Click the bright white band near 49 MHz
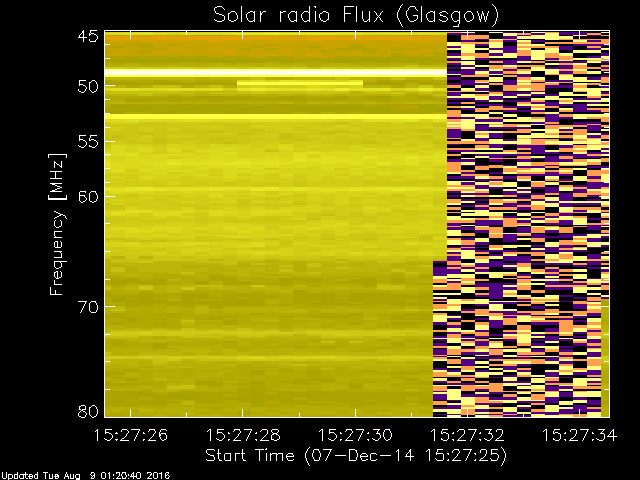The width and height of the screenshot is (640, 480). coord(276,73)
